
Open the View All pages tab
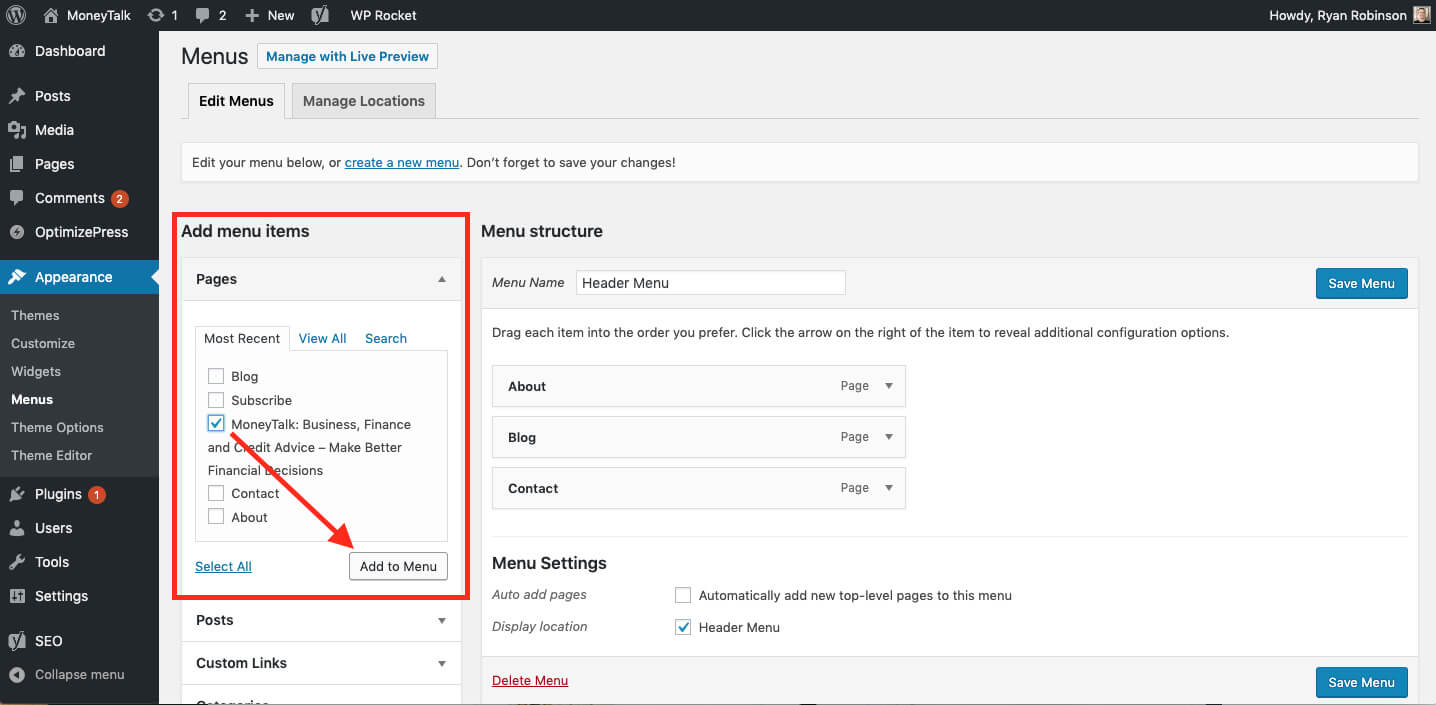tap(322, 338)
